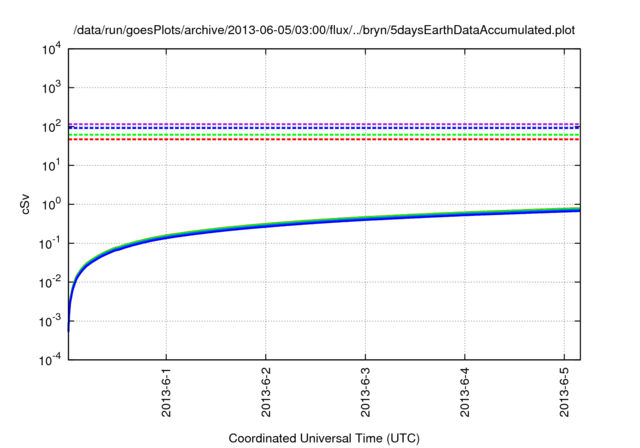Click the 2013-6-5 date tick label
This screenshot has width=640, height=448.
[564, 392]
